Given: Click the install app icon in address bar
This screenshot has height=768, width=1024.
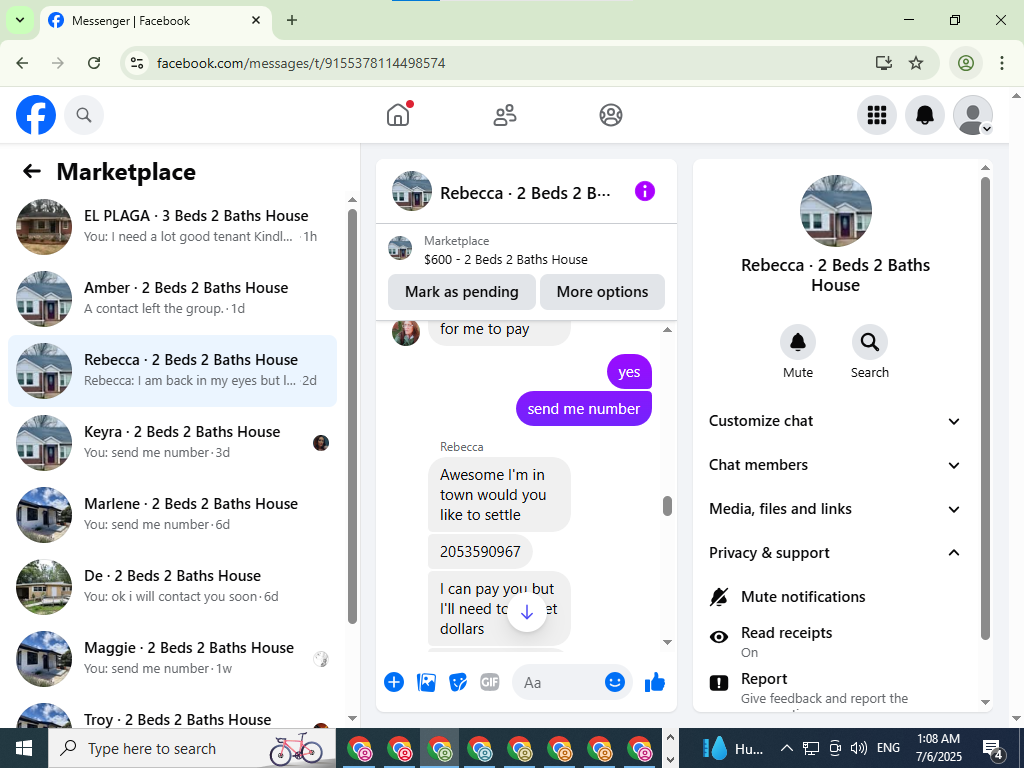Looking at the screenshot, I should 884,63.
